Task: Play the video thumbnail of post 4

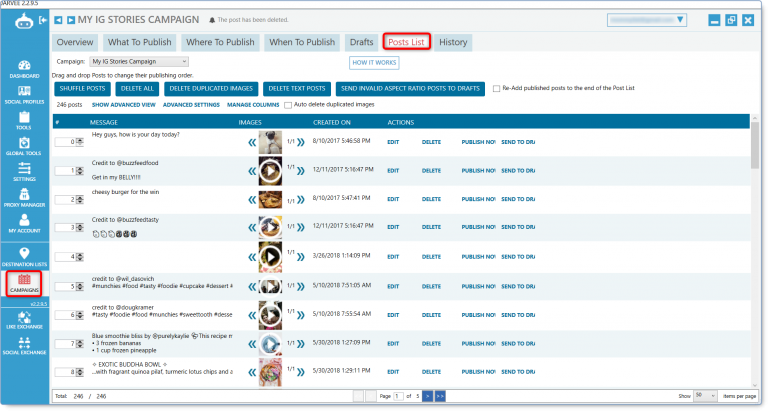Action: [270, 257]
